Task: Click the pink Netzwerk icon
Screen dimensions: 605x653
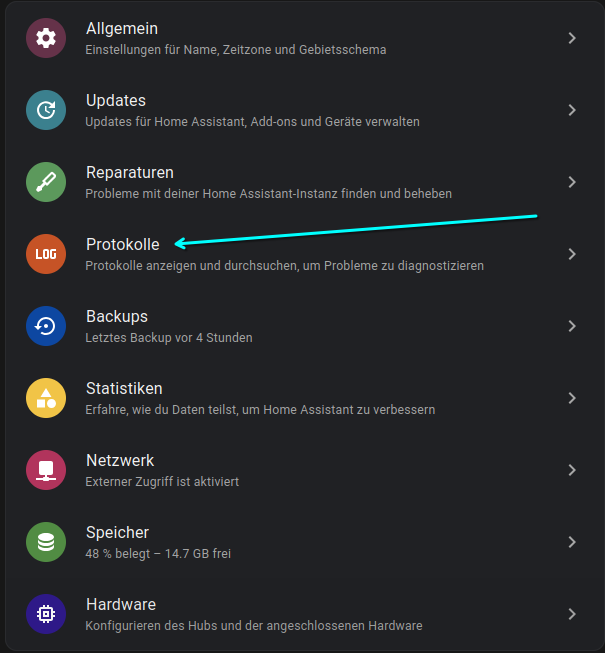Action: click(x=46, y=470)
